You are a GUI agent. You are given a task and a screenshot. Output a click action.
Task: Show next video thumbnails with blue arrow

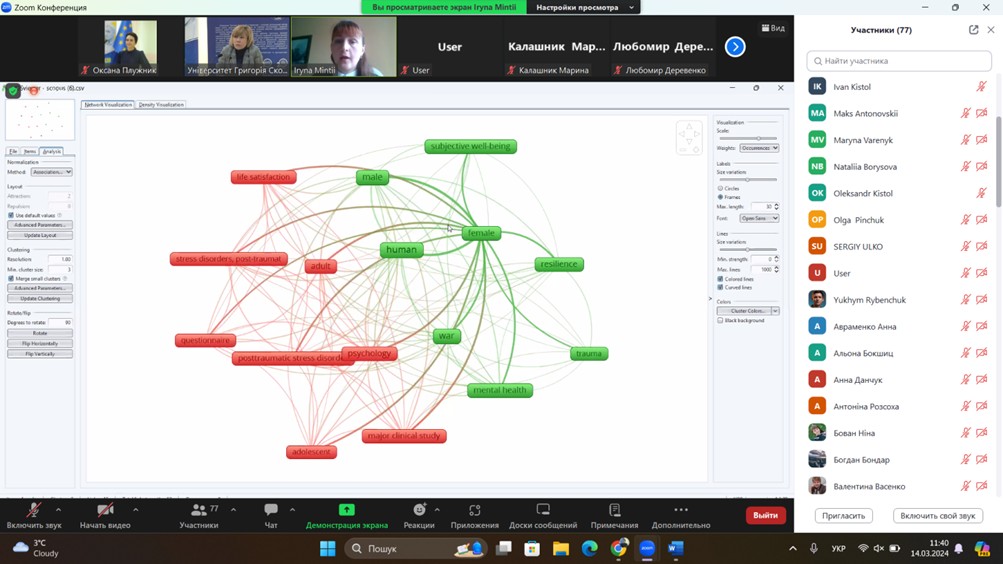pos(735,47)
